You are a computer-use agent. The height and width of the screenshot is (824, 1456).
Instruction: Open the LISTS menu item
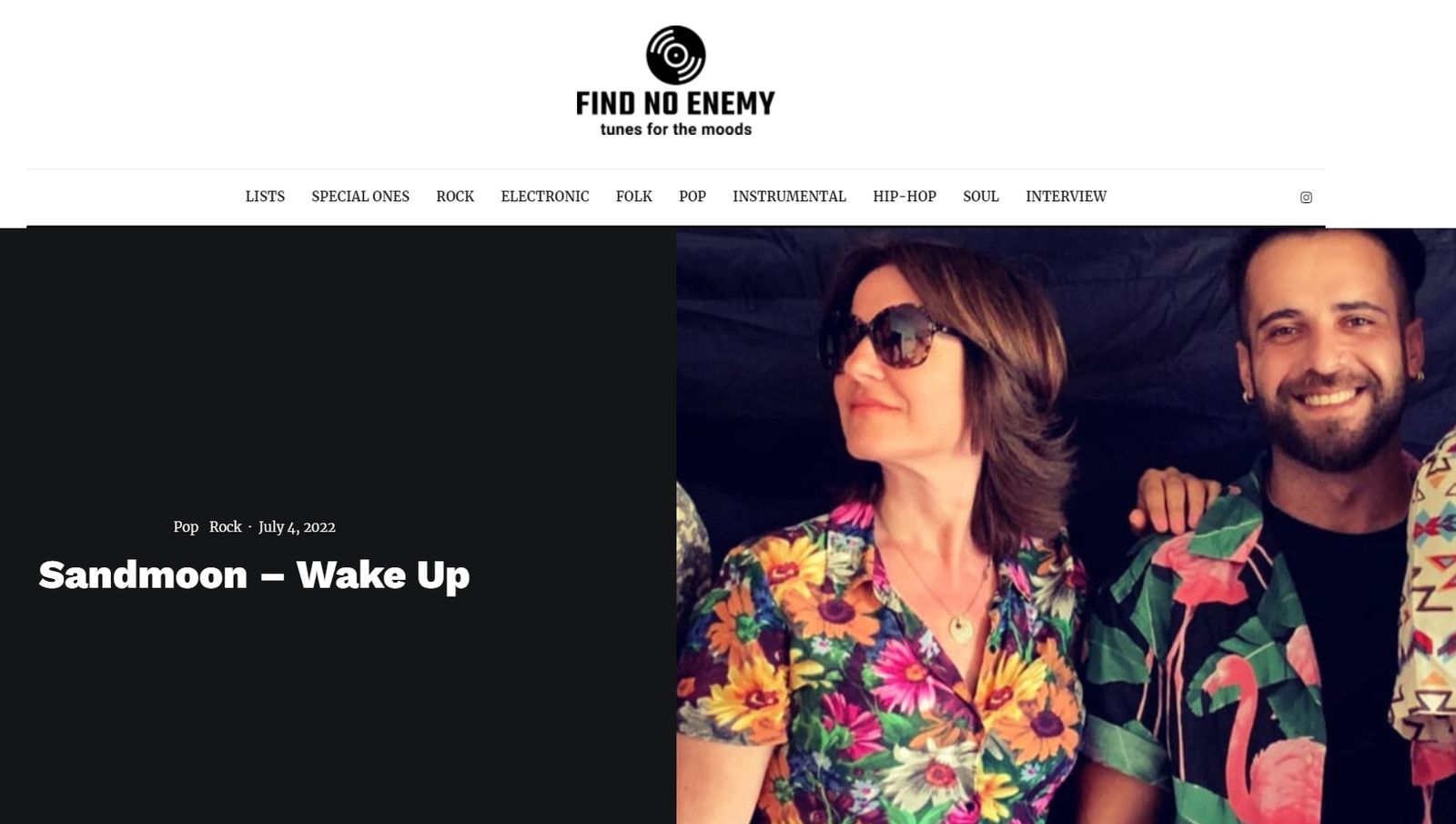(x=265, y=197)
